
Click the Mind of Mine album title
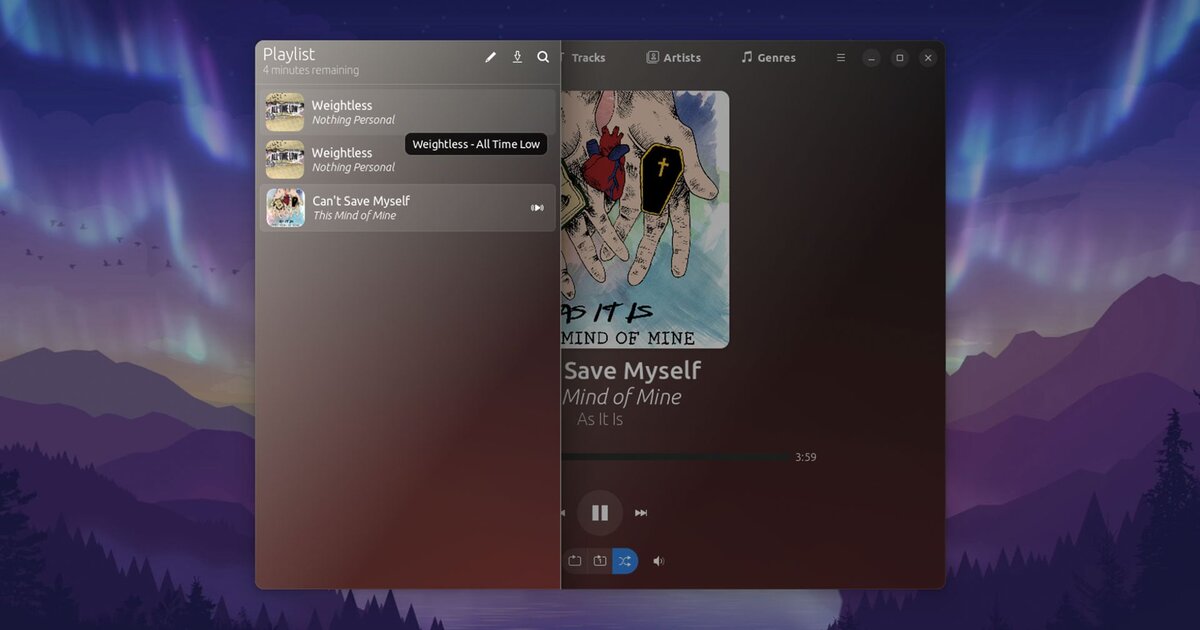[622, 397]
